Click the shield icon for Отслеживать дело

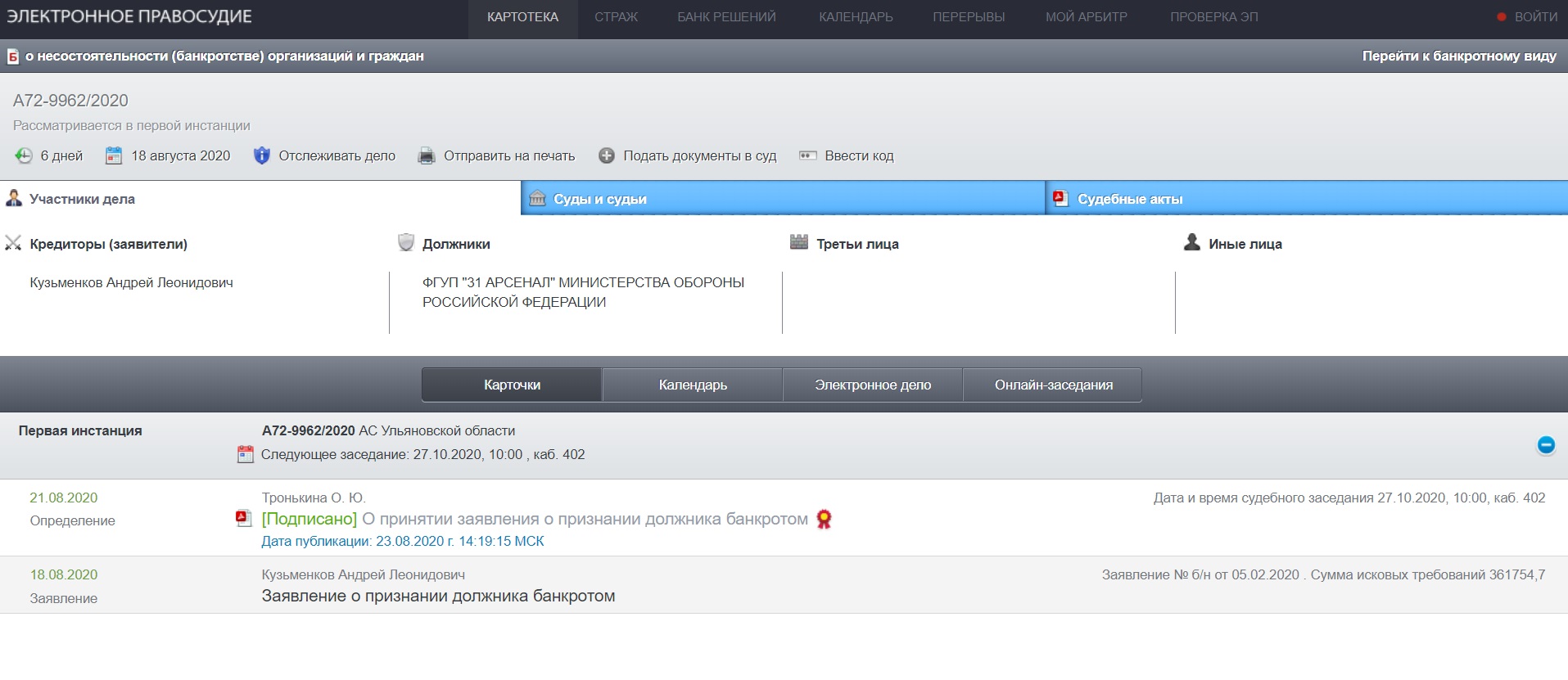(262, 155)
